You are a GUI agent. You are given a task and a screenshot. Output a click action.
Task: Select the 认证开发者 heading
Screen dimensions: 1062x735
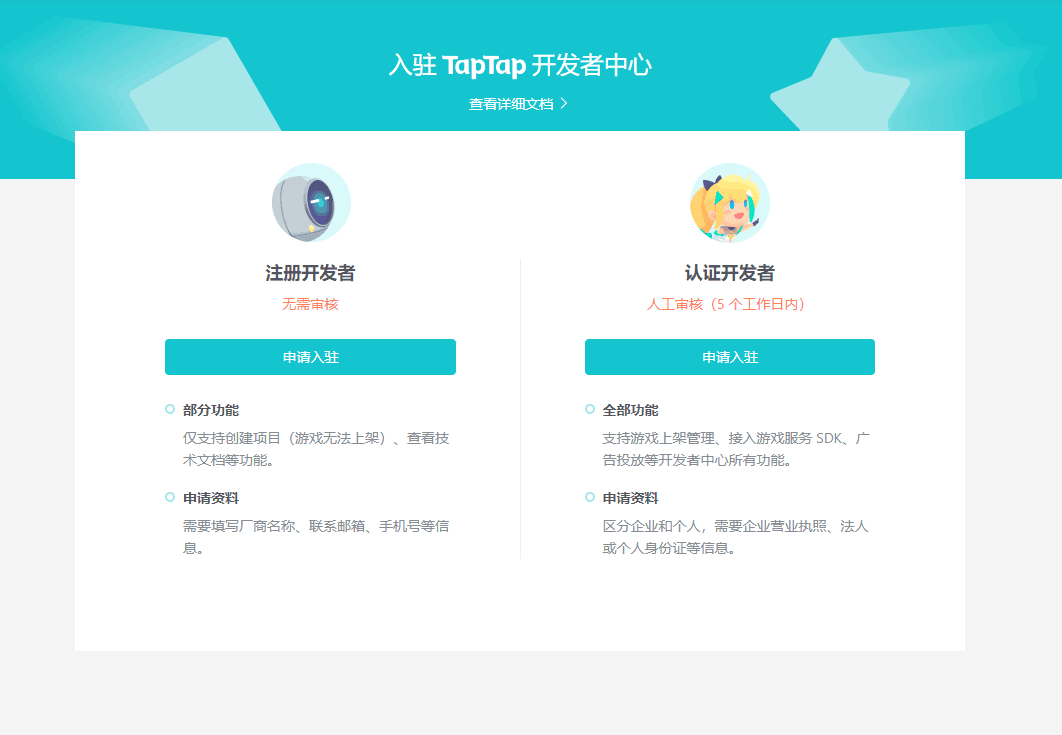click(729, 273)
